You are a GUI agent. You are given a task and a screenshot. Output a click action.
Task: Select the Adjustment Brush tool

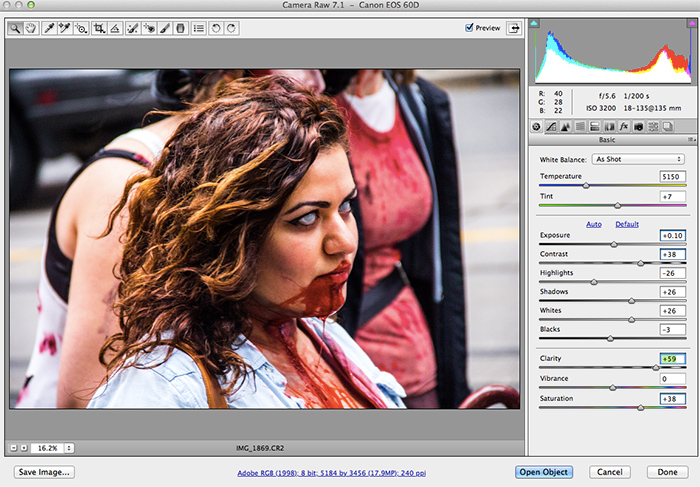(x=164, y=29)
